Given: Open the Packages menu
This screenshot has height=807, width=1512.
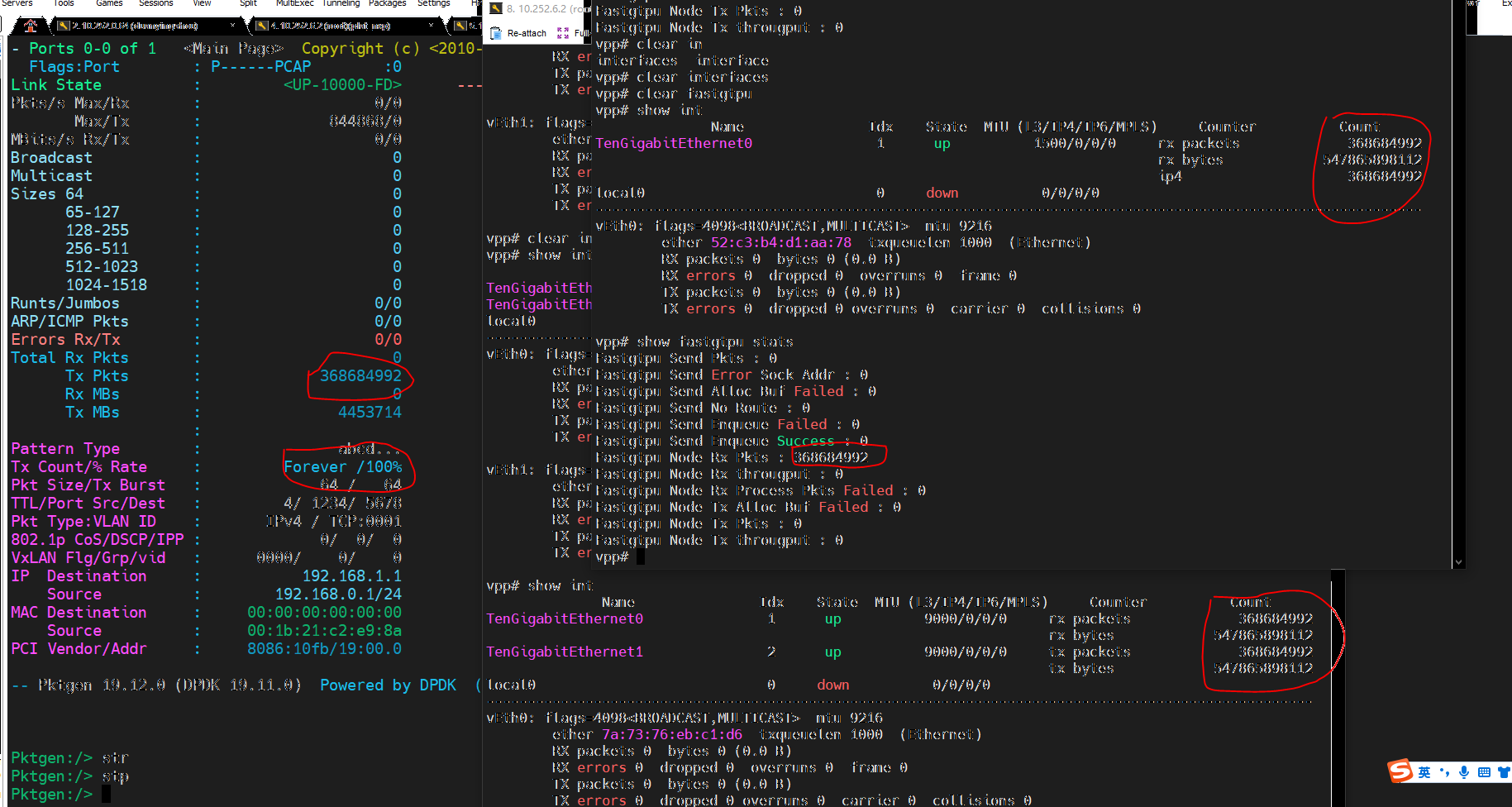Looking at the screenshot, I should coord(387,3).
